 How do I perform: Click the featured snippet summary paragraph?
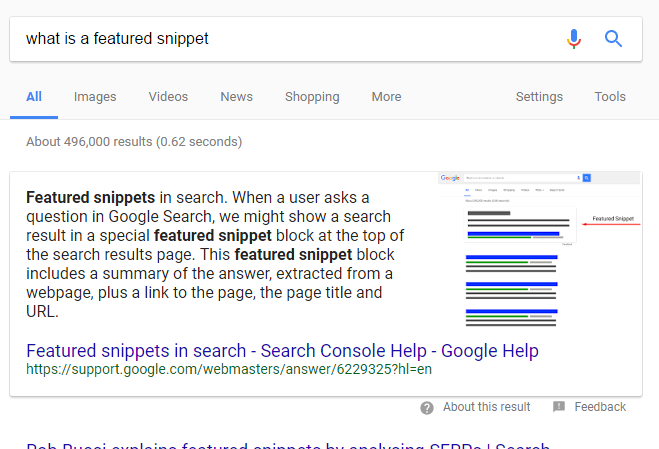[215, 254]
